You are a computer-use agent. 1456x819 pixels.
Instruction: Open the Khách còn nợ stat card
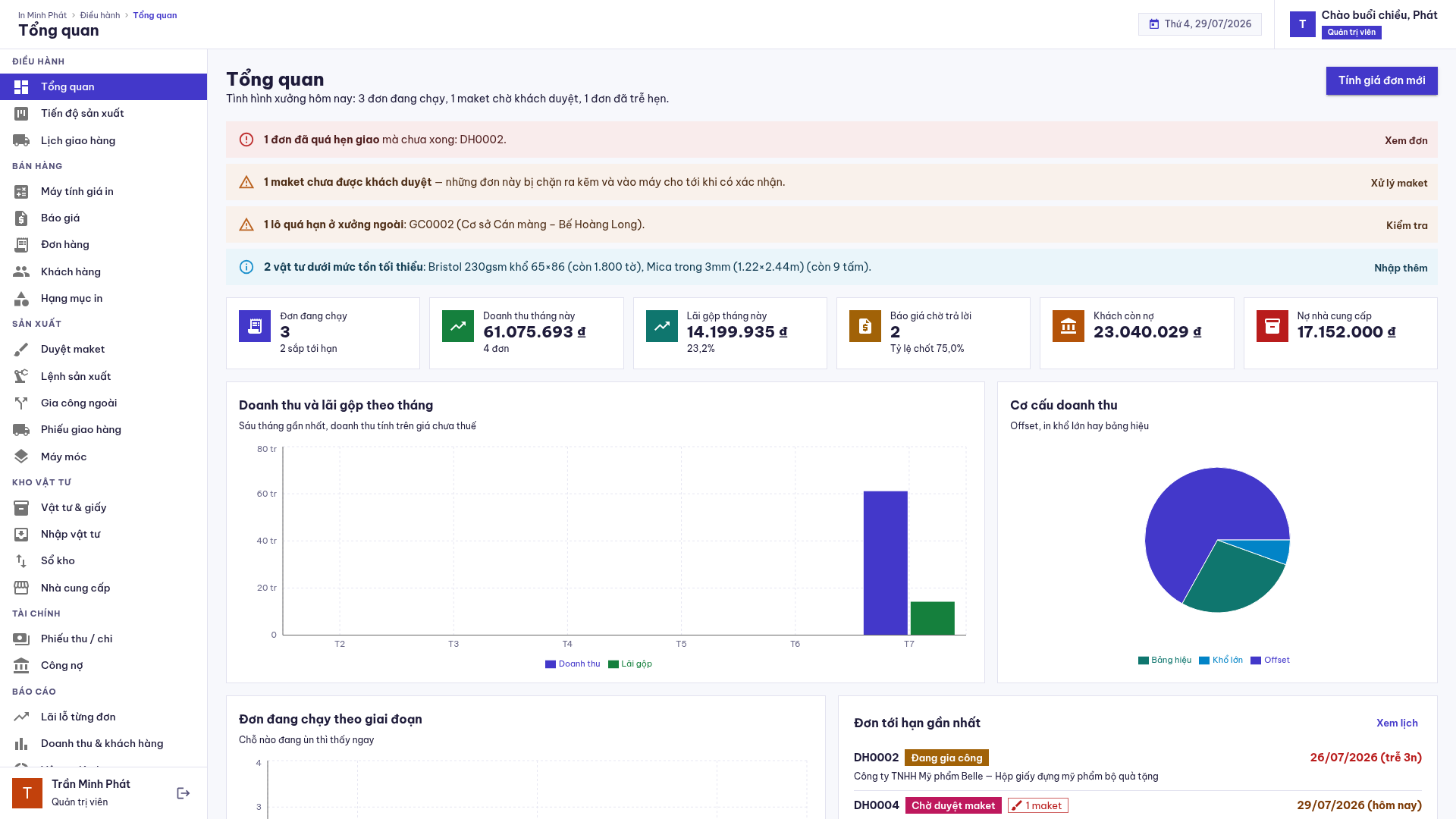(1137, 333)
